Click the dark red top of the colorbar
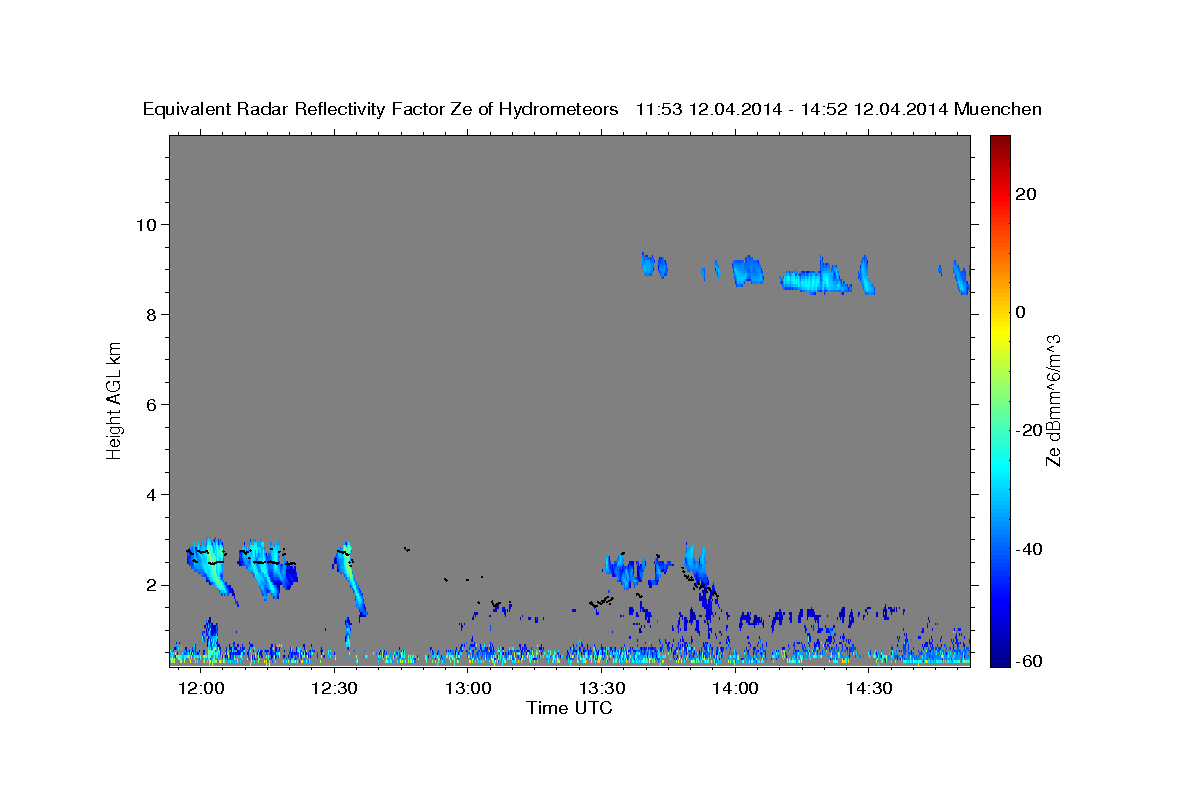The height and width of the screenshot is (800, 1200). [x=999, y=142]
